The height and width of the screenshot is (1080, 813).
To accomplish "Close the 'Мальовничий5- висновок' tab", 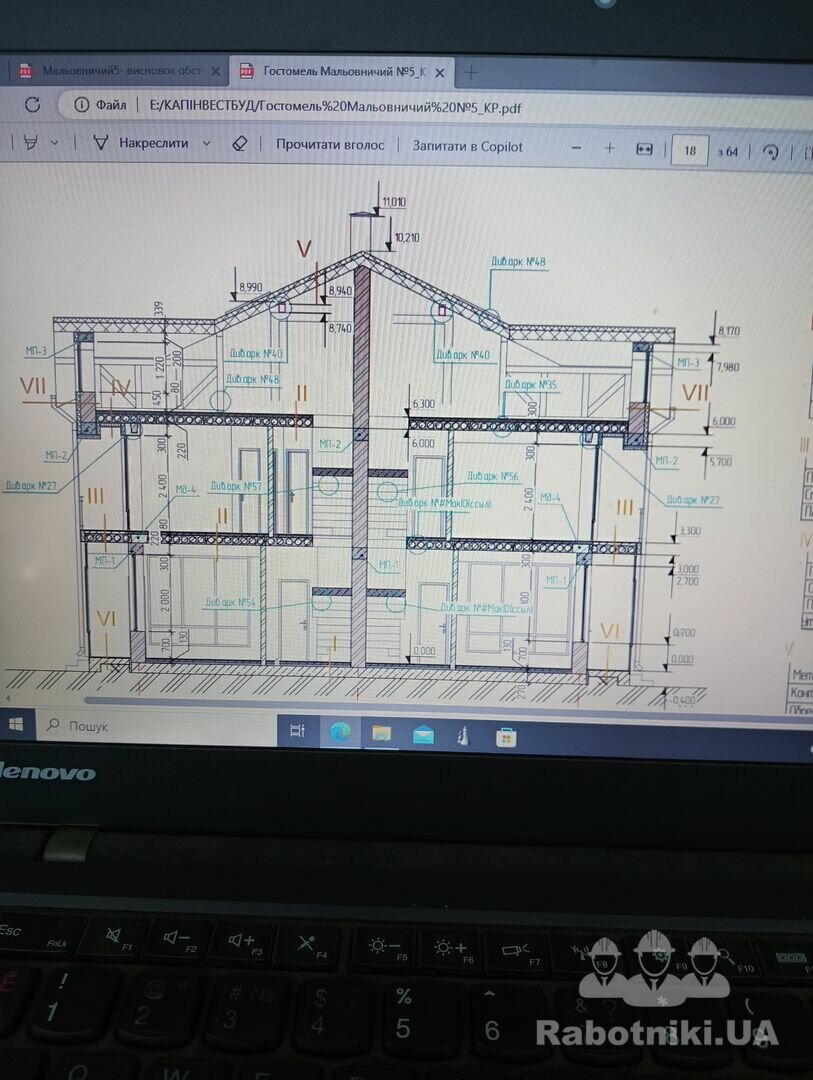I will [215, 71].
